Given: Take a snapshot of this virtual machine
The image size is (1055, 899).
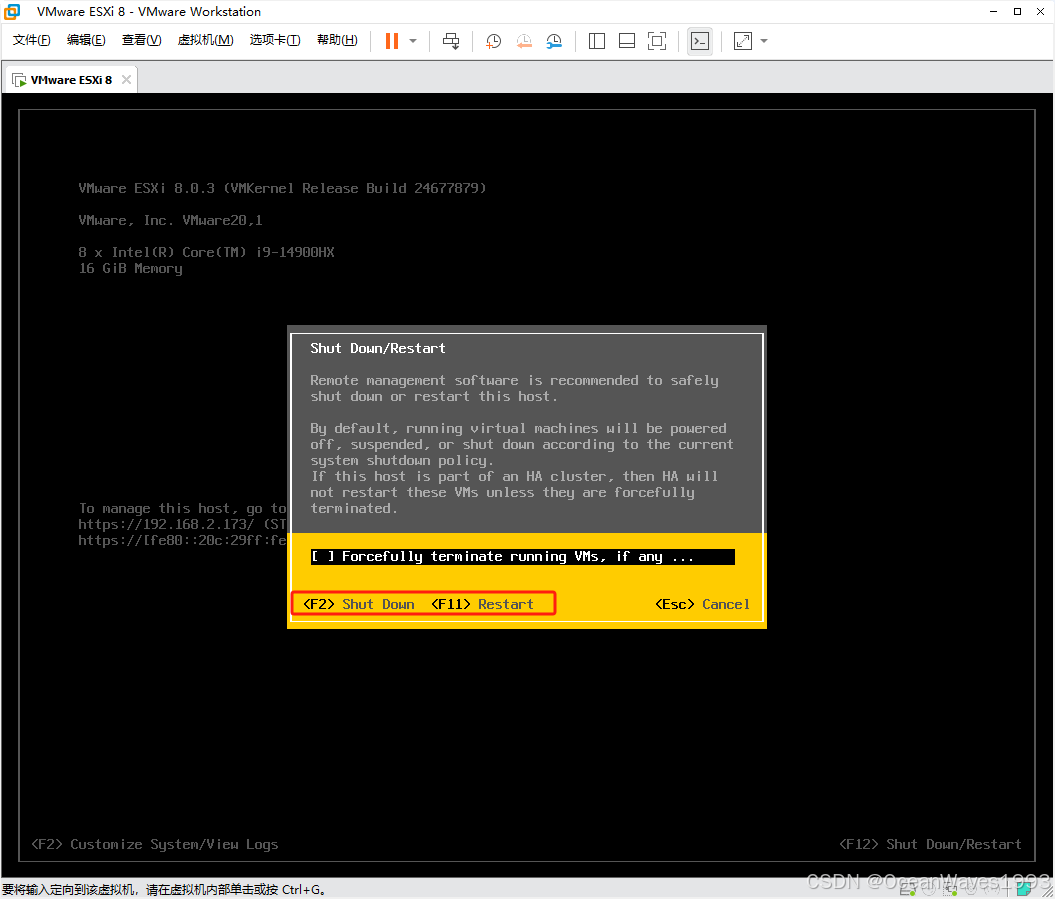Looking at the screenshot, I should click(x=493, y=41).
